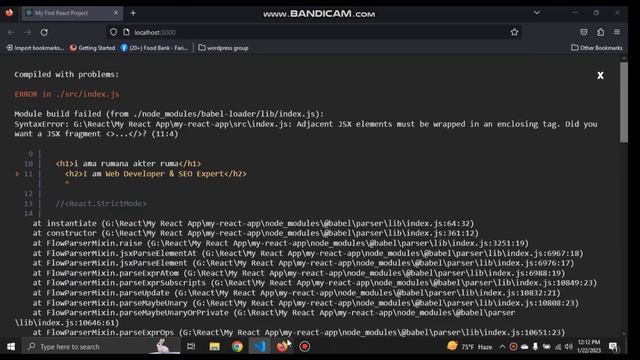This screenshot has height=360, width=640.
Task: Bookmark this page with the star icon
Action: pyautogui.click(x=514, y=32)
